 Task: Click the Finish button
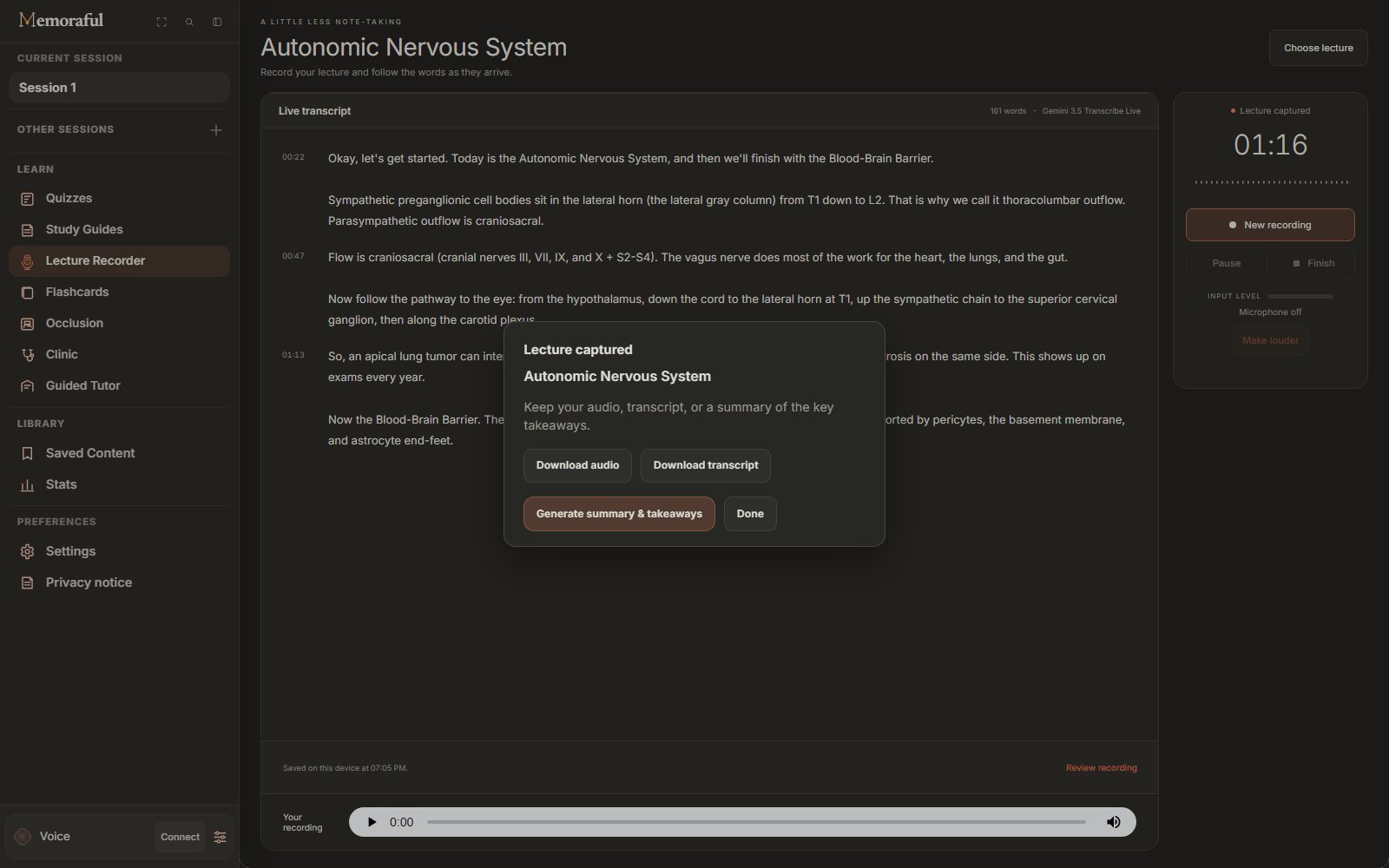(1313, 263)
